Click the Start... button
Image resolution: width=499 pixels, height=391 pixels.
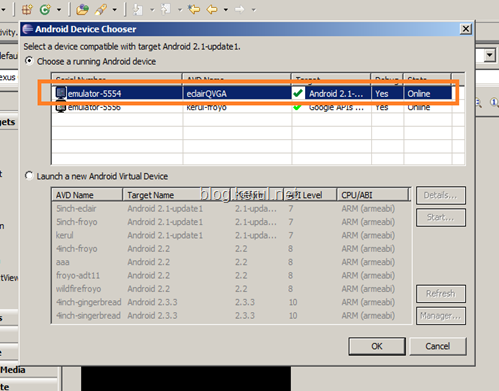coord(441,217)
